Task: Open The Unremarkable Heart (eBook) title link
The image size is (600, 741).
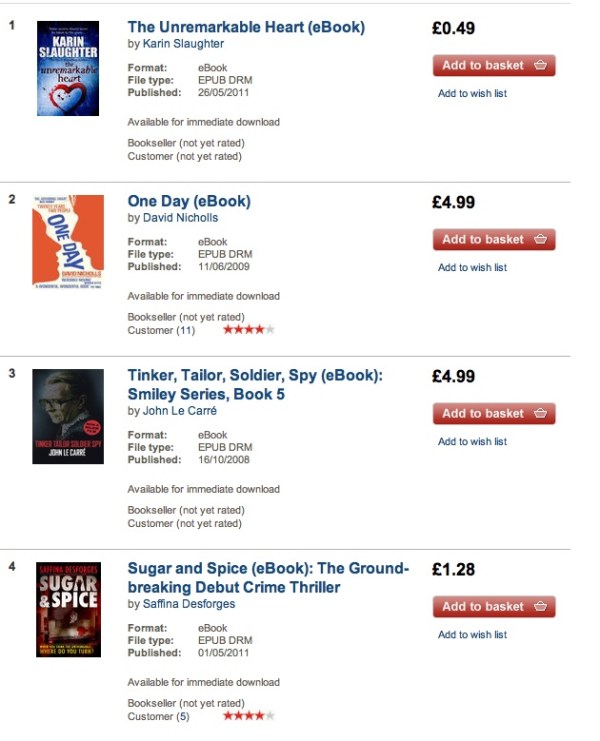Action: [x=246, y=27]
